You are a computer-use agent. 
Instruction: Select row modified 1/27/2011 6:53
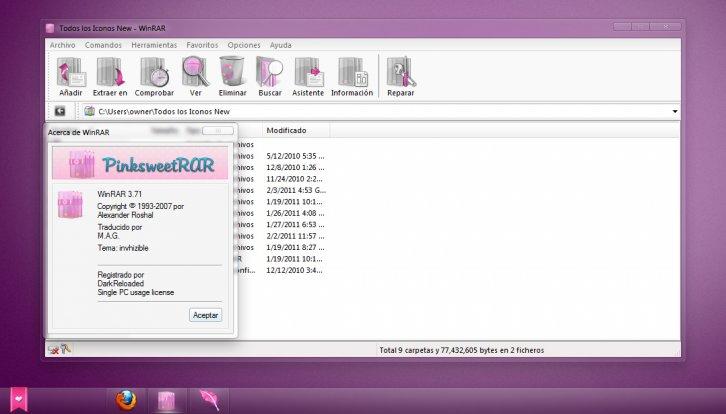click(295, 225)
